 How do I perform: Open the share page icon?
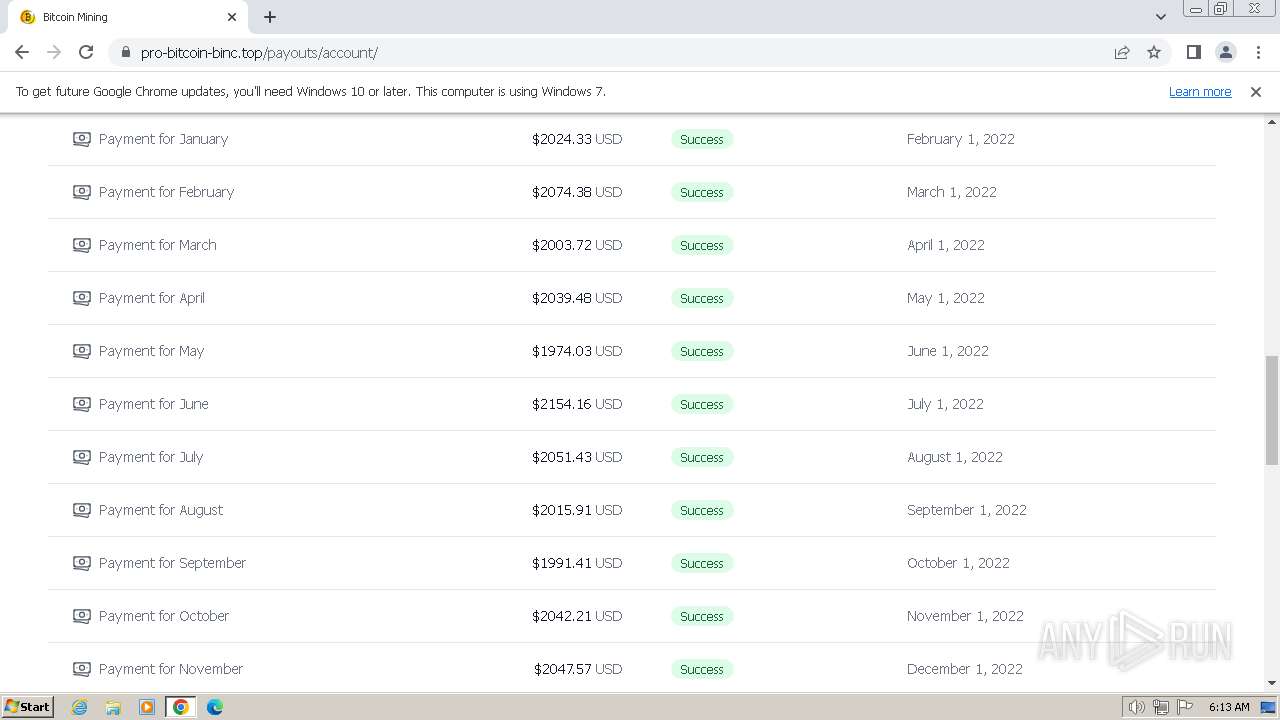click(1122, 52)
